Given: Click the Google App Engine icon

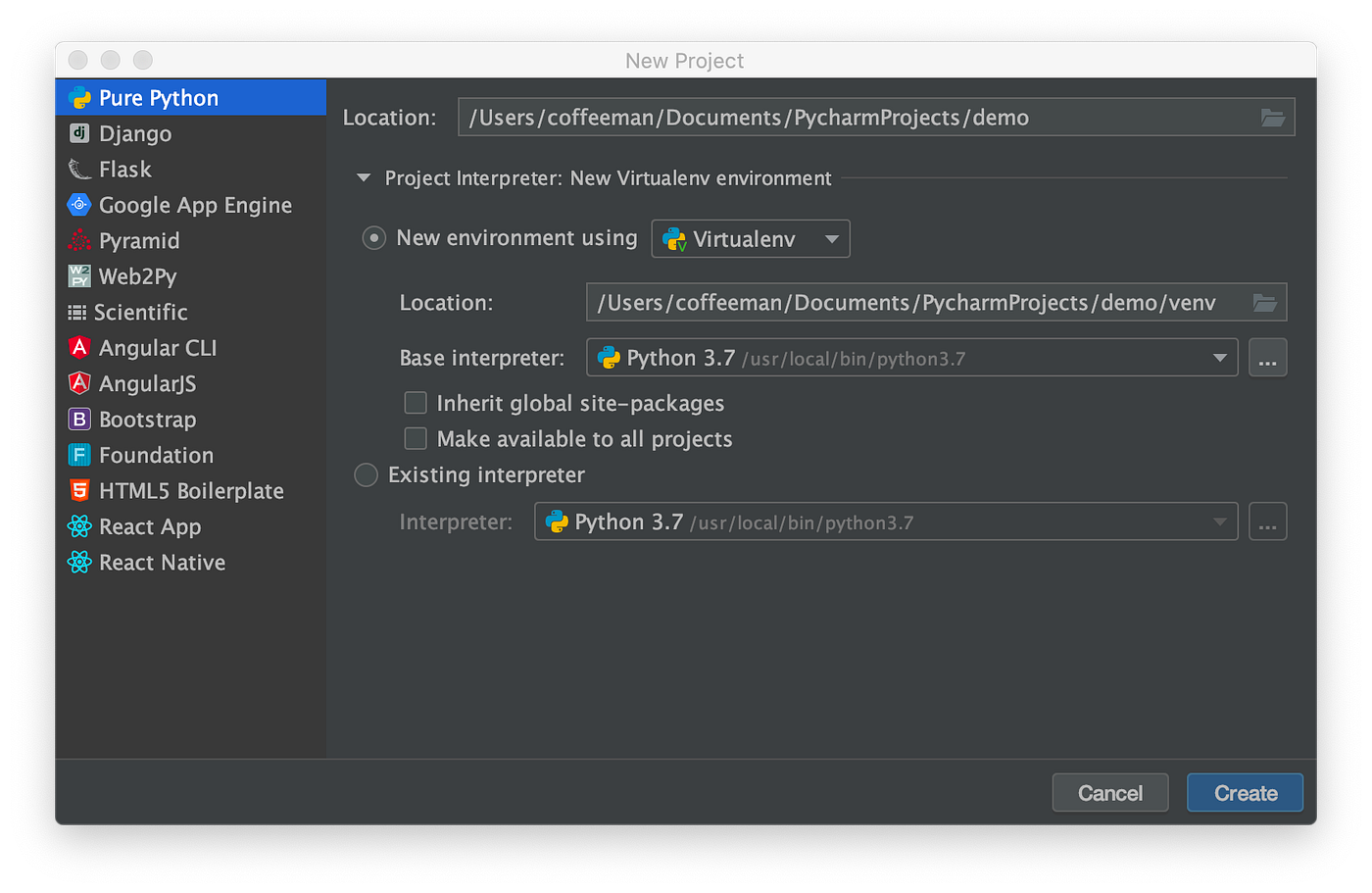Looking at the screenshot, I should pyautogui.click(x=78, y=205).
